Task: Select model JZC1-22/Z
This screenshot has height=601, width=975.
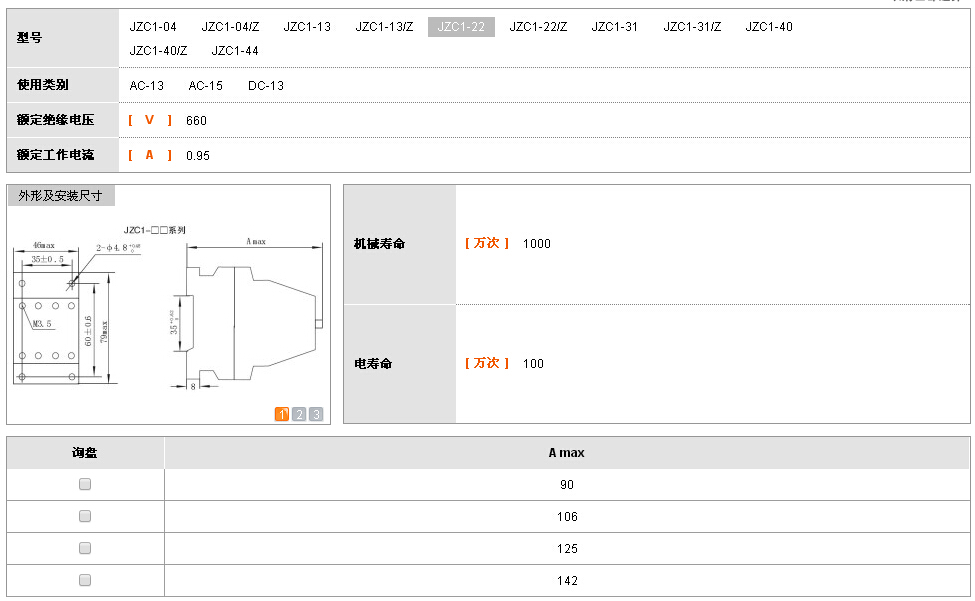Action: [538, 27]
